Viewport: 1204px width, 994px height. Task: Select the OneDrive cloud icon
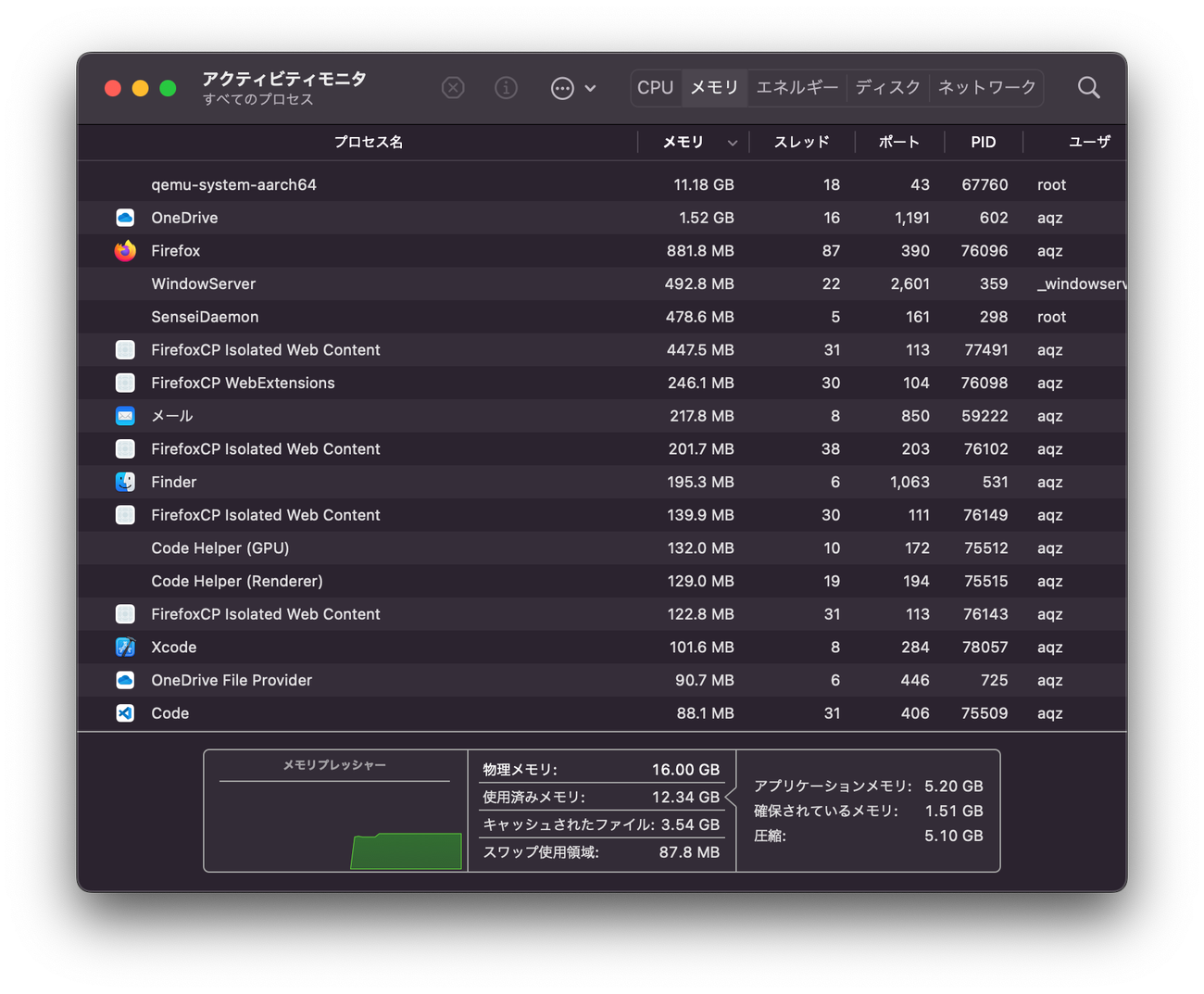pos(125,218)
